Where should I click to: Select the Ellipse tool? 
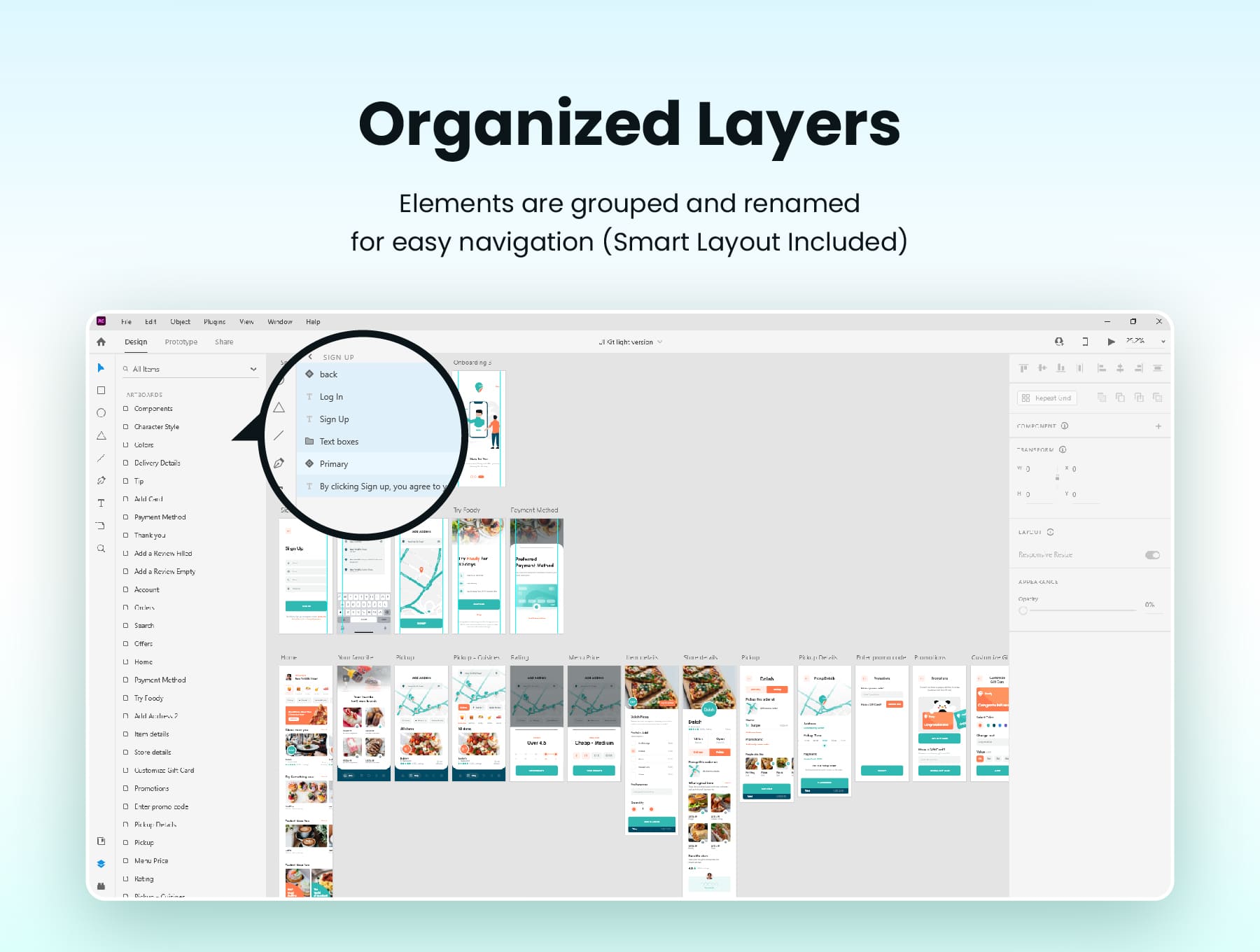(x=101, y=413)
